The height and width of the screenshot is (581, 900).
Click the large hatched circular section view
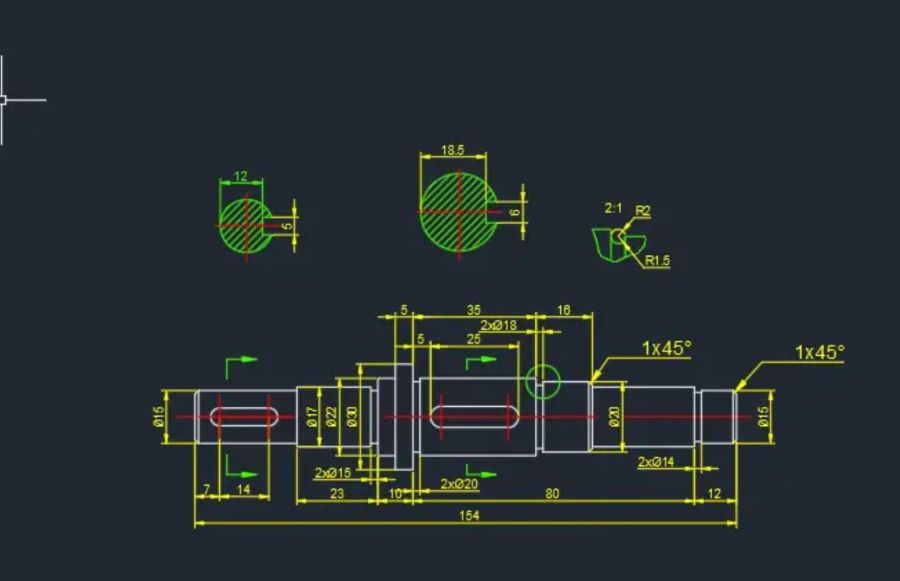458,212
